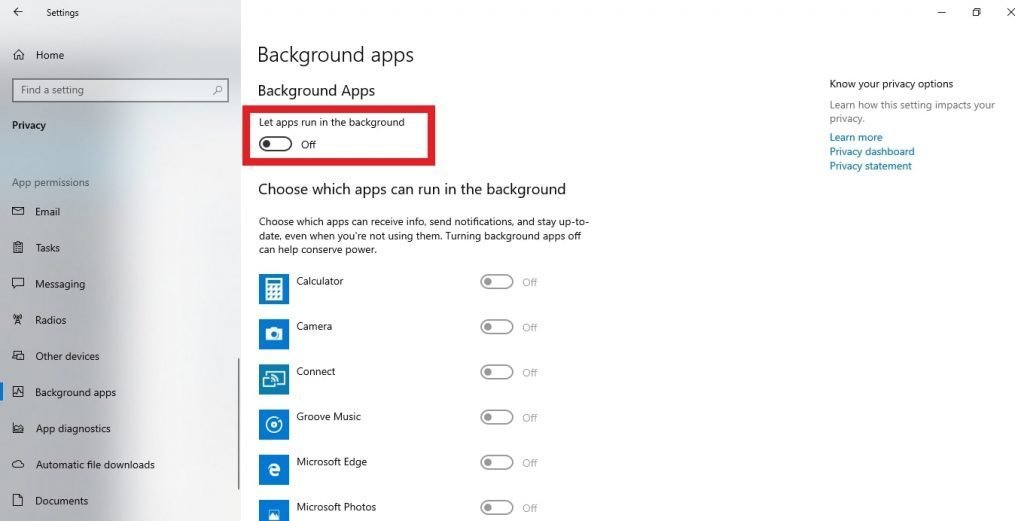1024x521 pixels.
Task: Toggle Calculator background switch
Action: [x=497, y=282]
